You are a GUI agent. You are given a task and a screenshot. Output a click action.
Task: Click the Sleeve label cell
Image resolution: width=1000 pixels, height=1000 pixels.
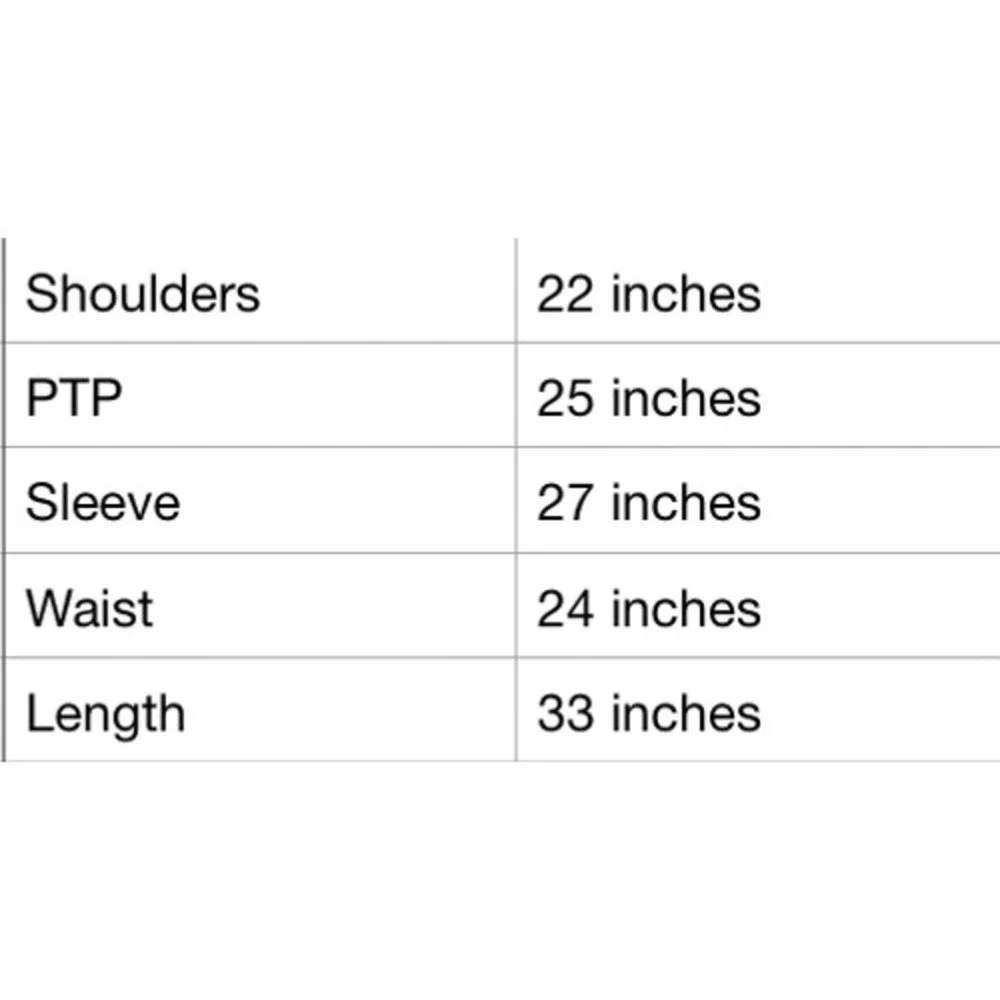[260, 501]
